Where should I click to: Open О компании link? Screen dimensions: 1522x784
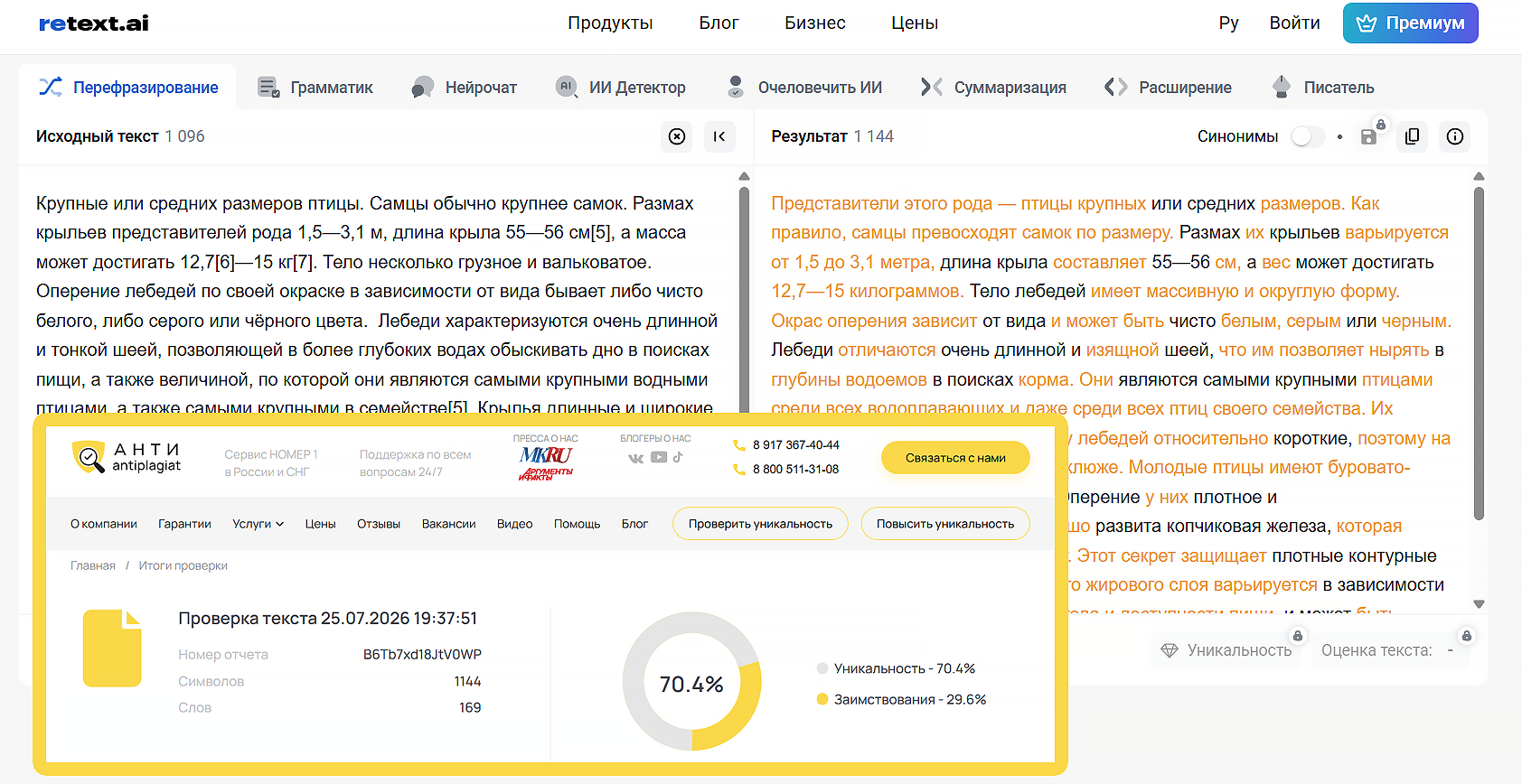coord(104,524)
